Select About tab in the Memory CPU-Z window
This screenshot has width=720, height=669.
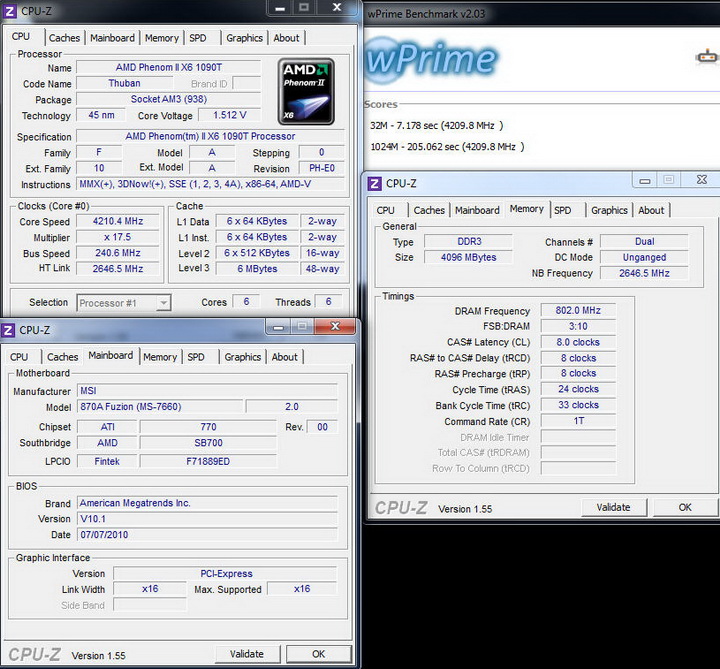(x=651, y=210)
